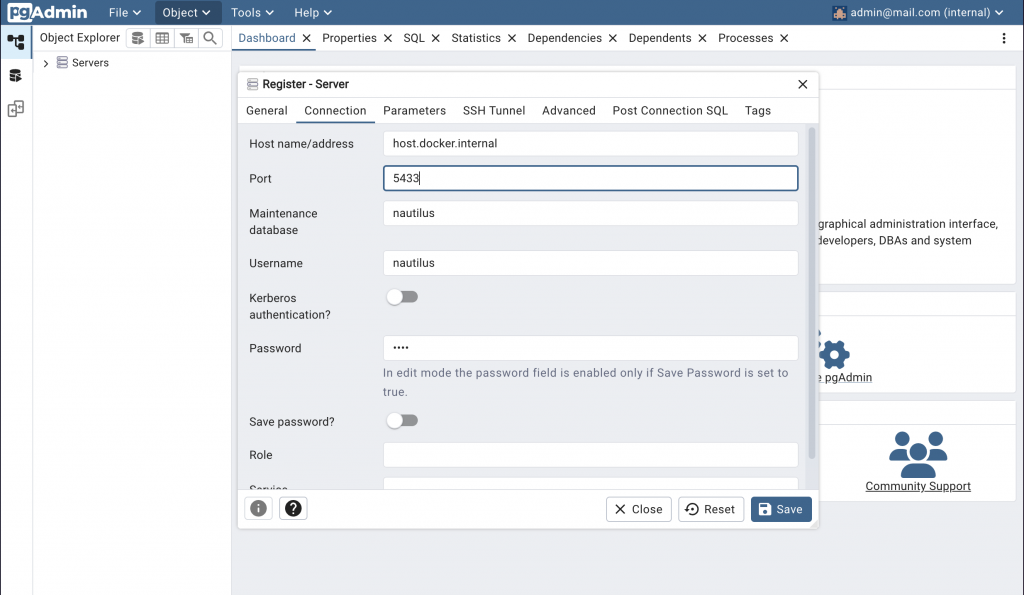Close the SQL tab
Image resolution: width=1024 pixels, height=595 pixels.
(436, 39)
